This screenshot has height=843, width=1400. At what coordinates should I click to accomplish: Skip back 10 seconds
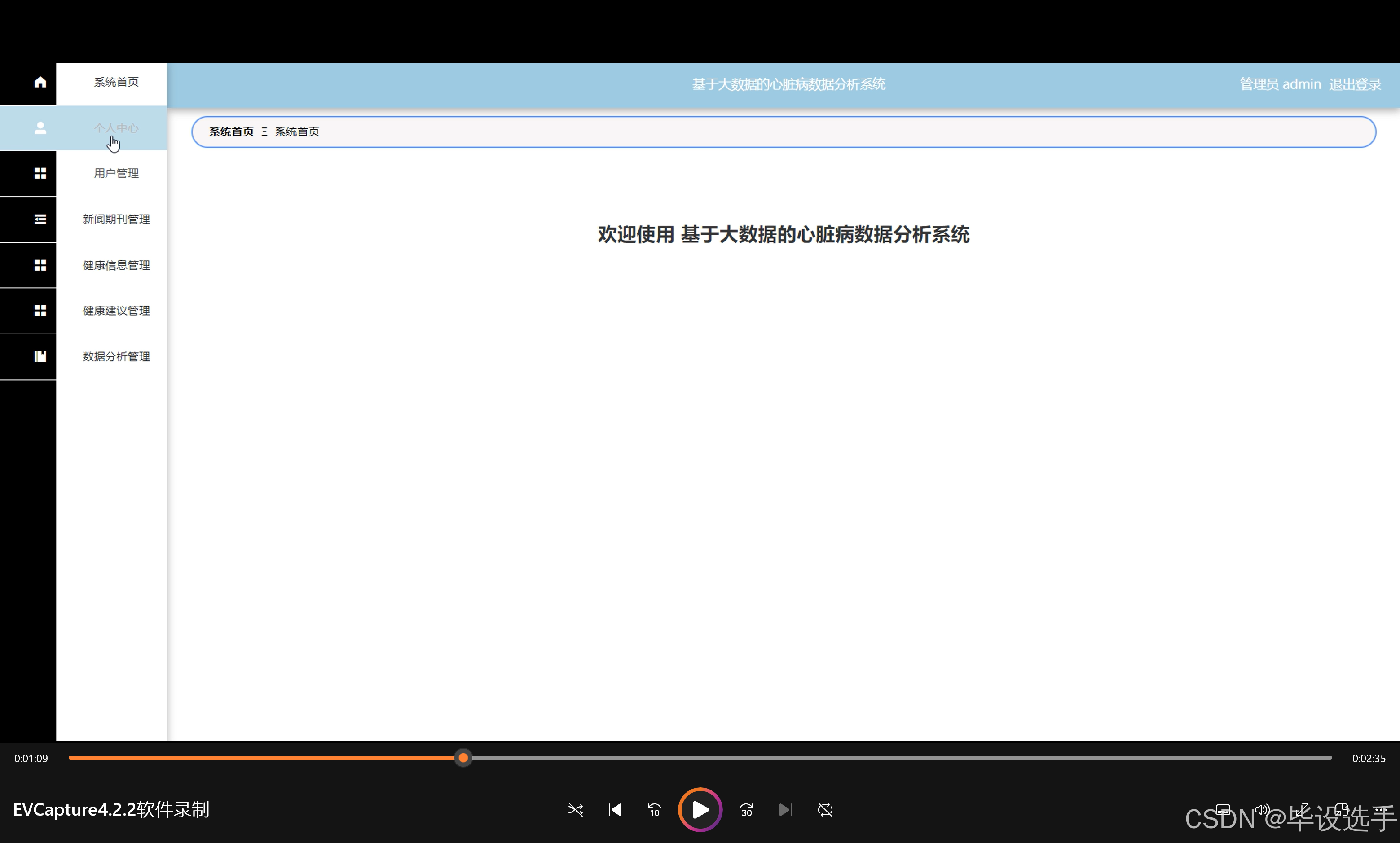(655, 809)
